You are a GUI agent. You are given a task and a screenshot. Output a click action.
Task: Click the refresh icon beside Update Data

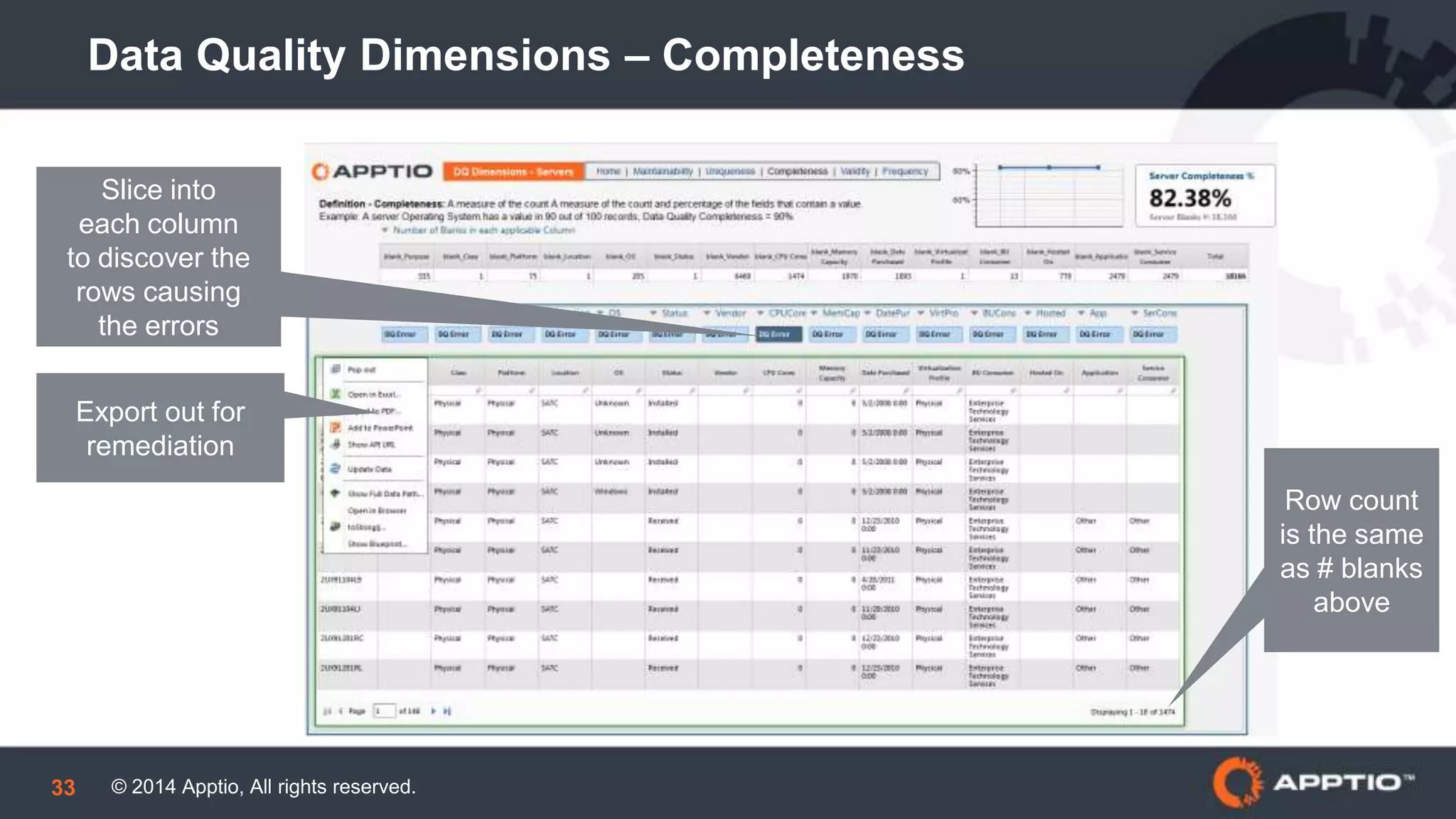point(336,469)
